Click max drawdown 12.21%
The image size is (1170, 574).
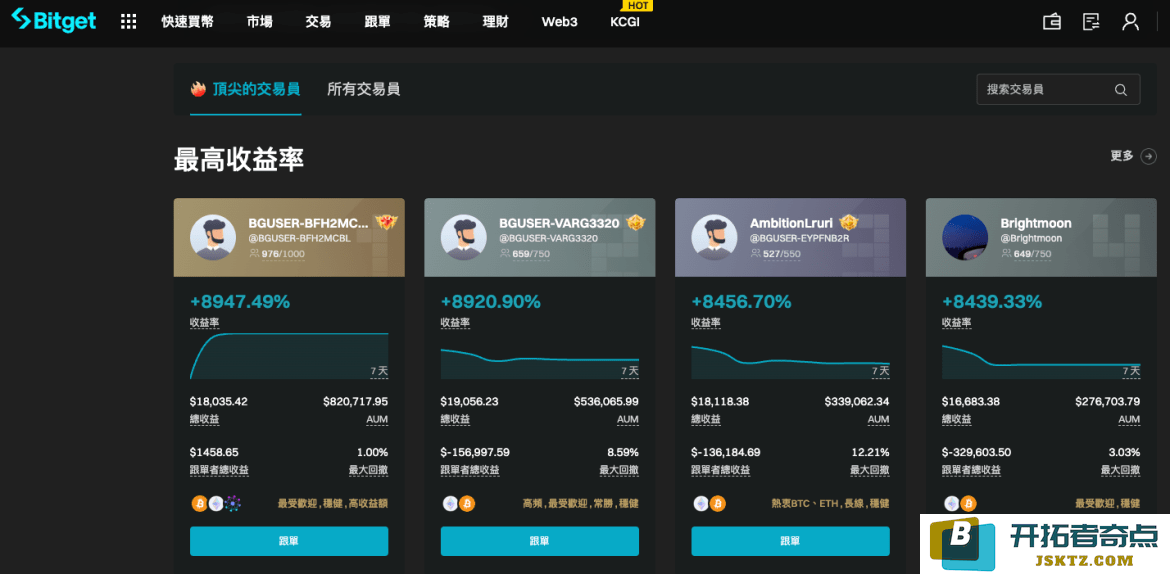870,452
